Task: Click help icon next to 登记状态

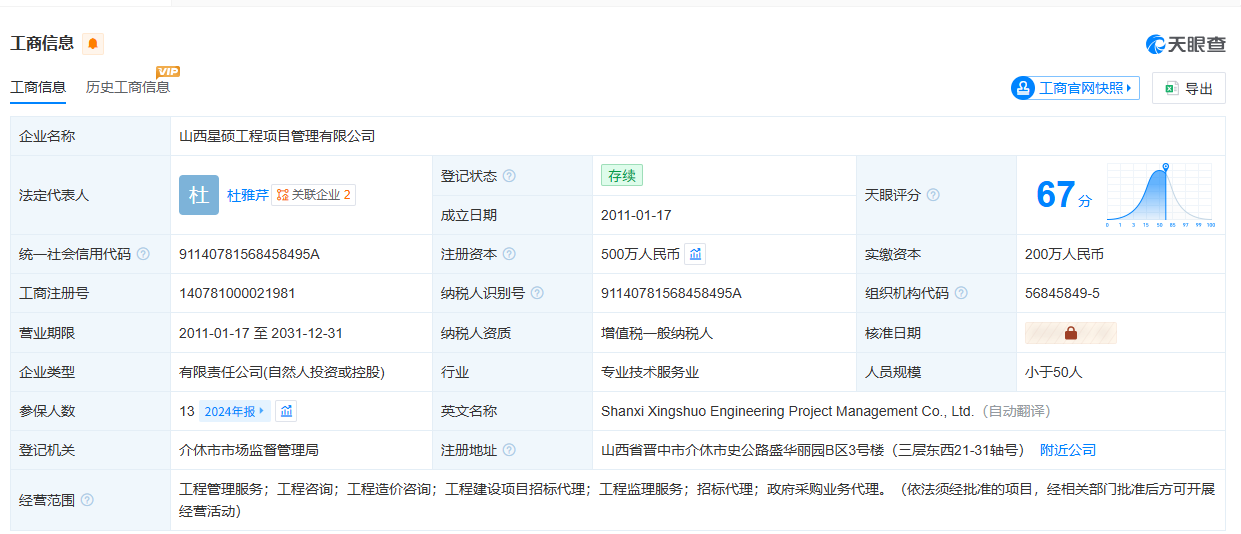Action: [x=509, y=176]
